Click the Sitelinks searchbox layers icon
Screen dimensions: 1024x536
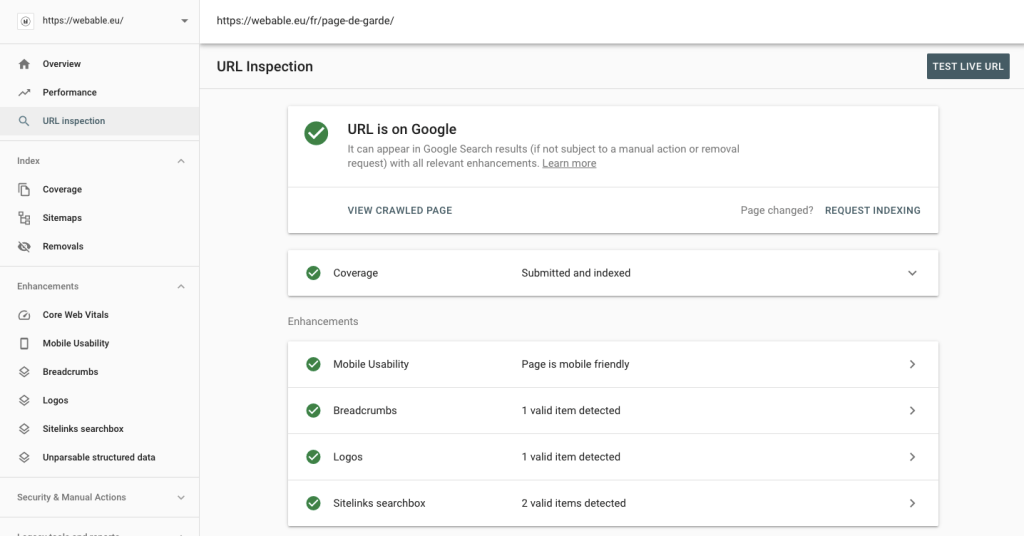click(x=24, y=429)
